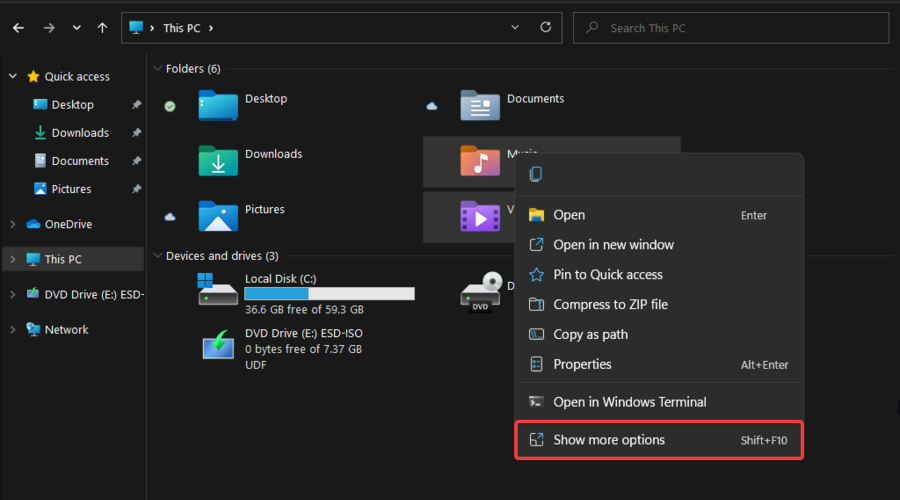Viewport: 900px width, 500px height.
Task: Collapse the Quick access tree node
Action: [x=12, y=77]
